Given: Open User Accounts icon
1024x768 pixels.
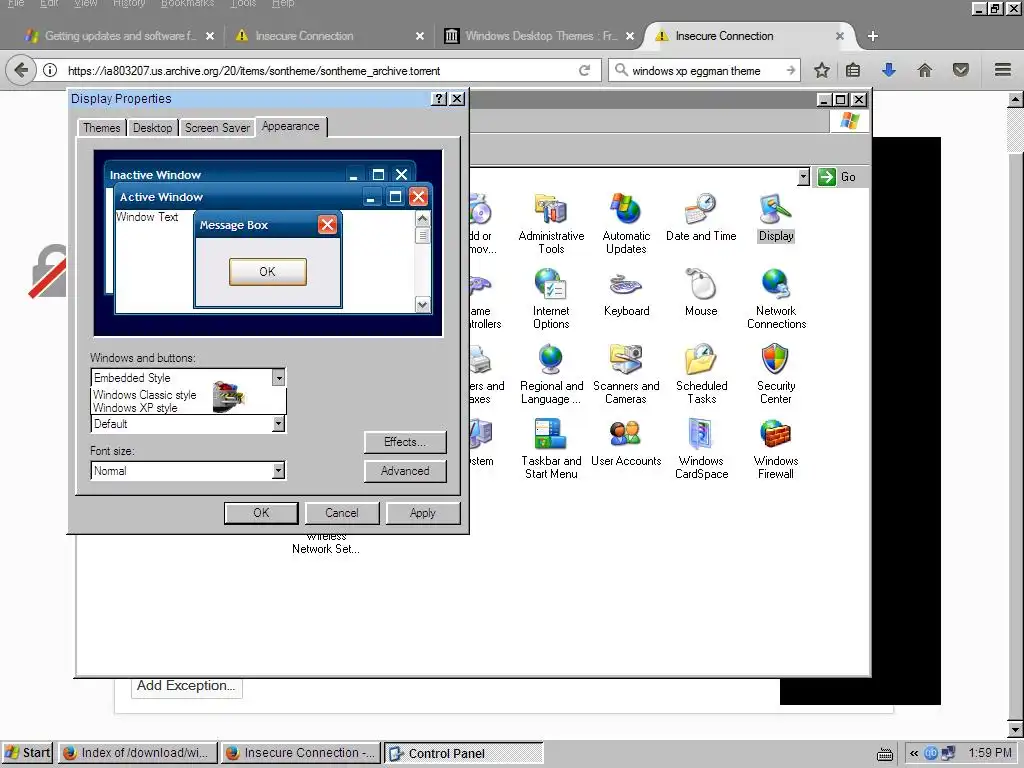Looking at the screenshot, I should pos(626,443).
